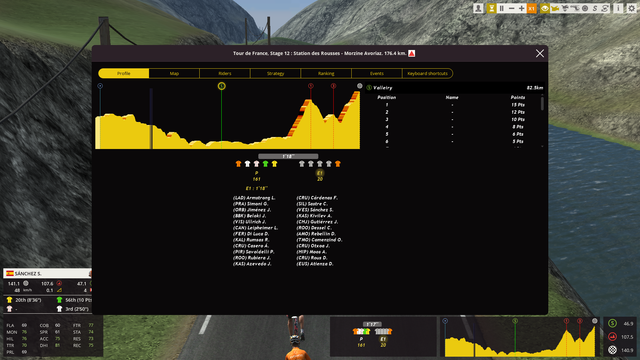This screenshot has width=640, height=360.
Task: Select rider Atienza D. in breakaway list
Action: 315,264
